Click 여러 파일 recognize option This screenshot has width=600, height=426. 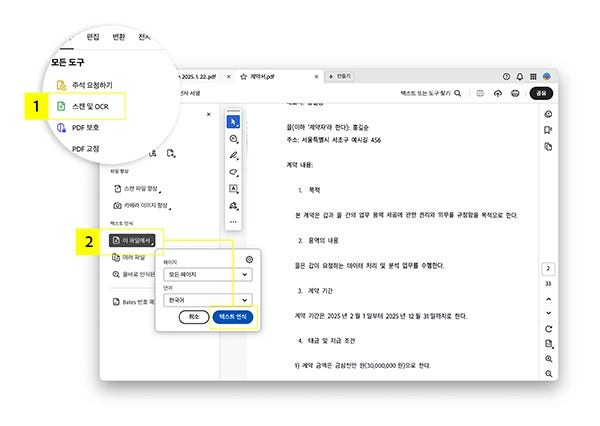pos(129,258)
